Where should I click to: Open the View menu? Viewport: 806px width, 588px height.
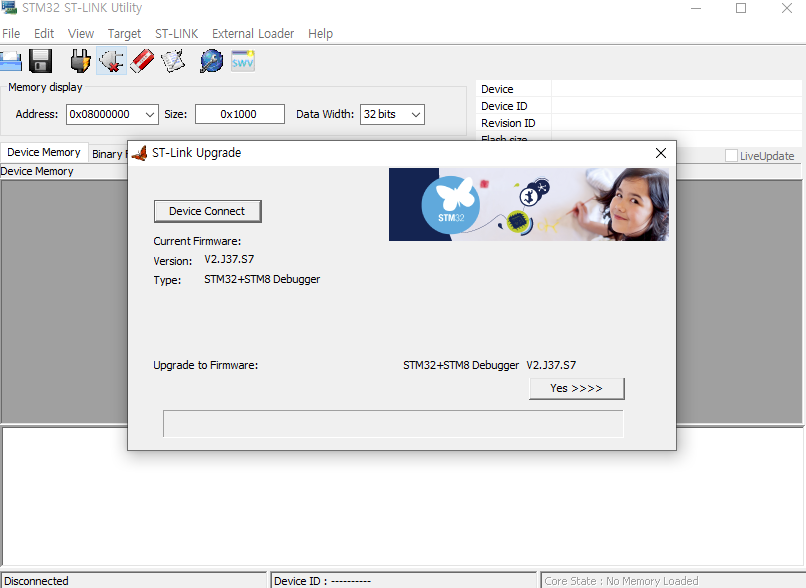tap(81, 34)
